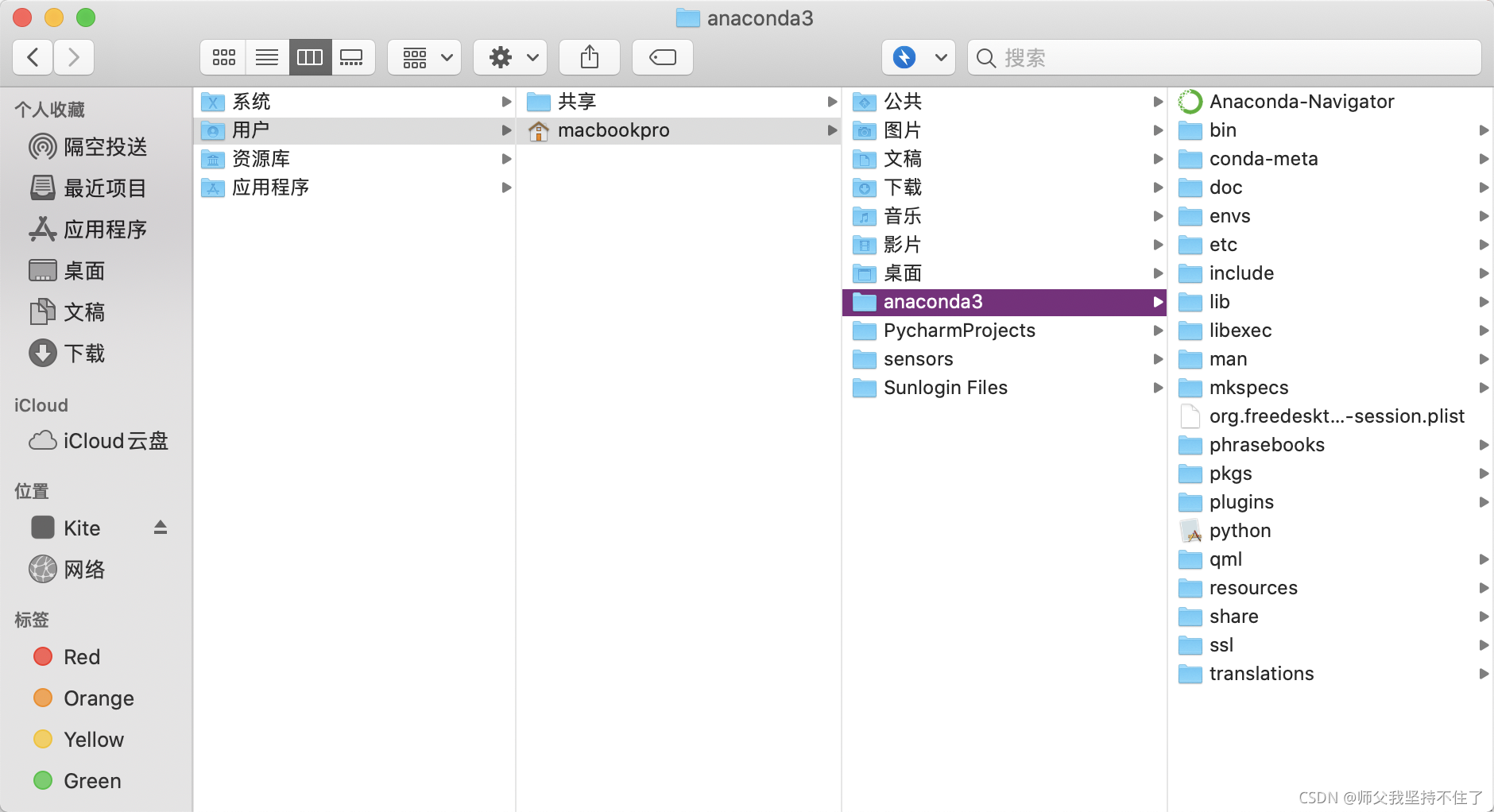Select the 应用程序 folder in the first column
Image resolution: width=1494 pixels, height=812 pixels.
click(354, 188)
